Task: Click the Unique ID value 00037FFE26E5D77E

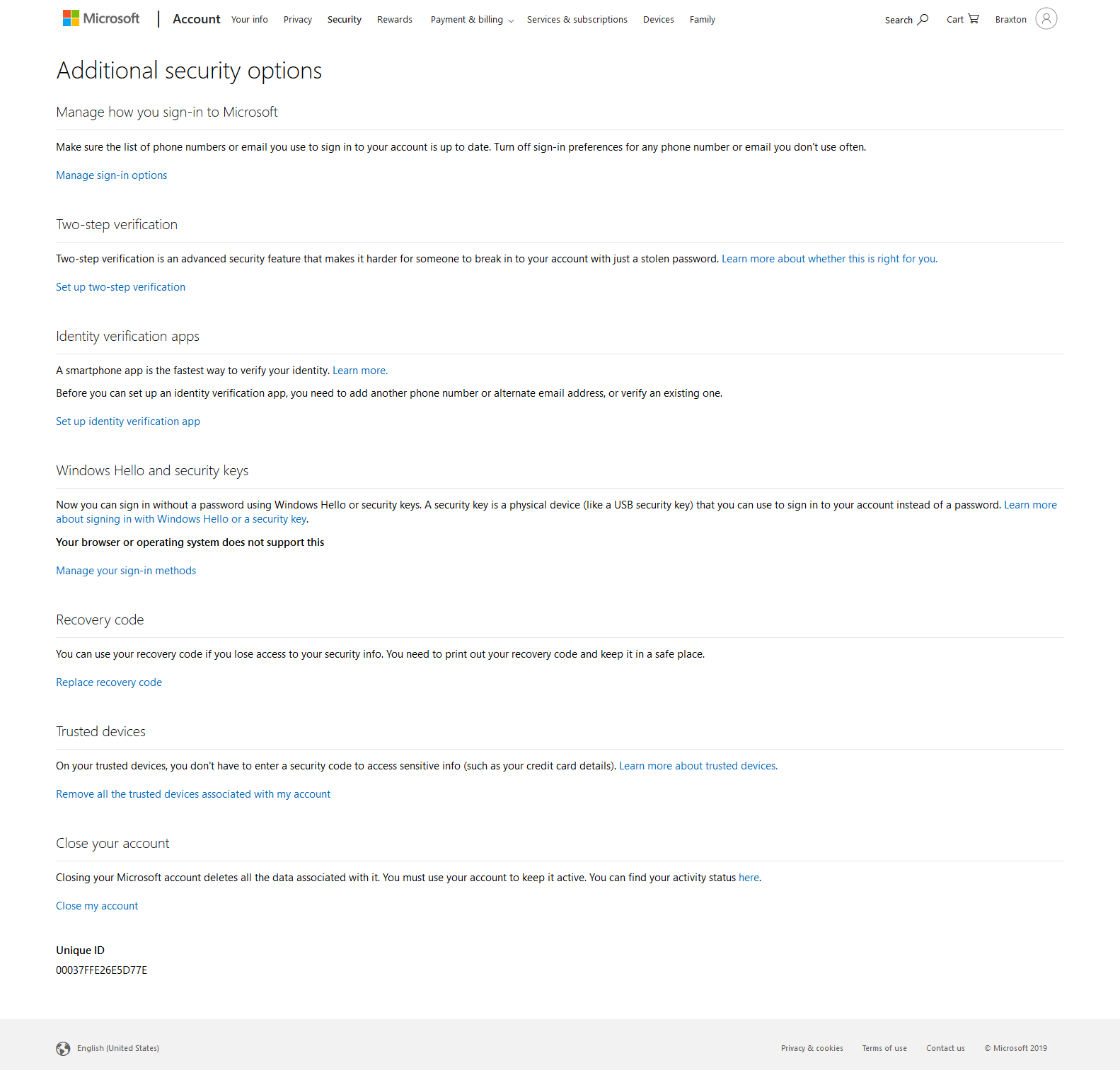Action: coord(102,970)
